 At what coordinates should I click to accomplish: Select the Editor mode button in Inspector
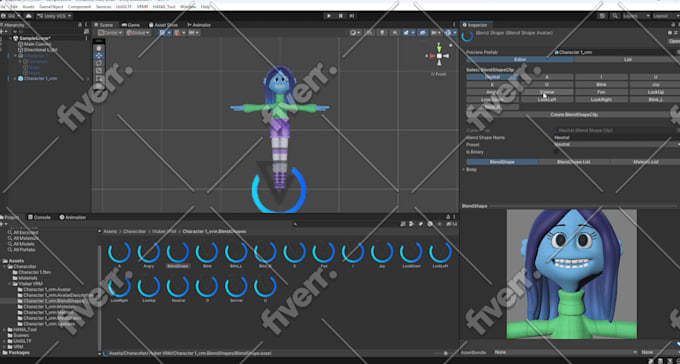click(520, 59)
